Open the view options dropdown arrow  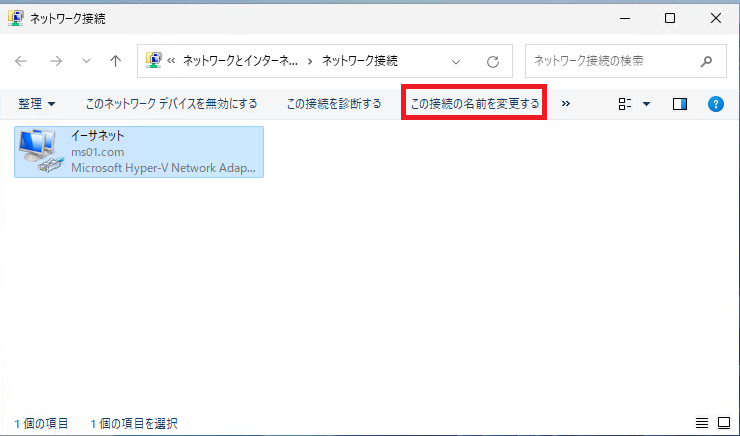(647, 104)
